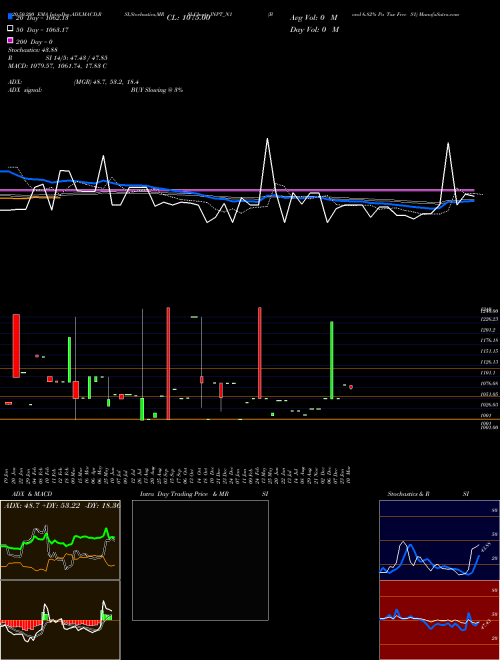Select the '20 Day = 1062.13' label
Screen dimensions: 500x660
click(x=42, y=18)
